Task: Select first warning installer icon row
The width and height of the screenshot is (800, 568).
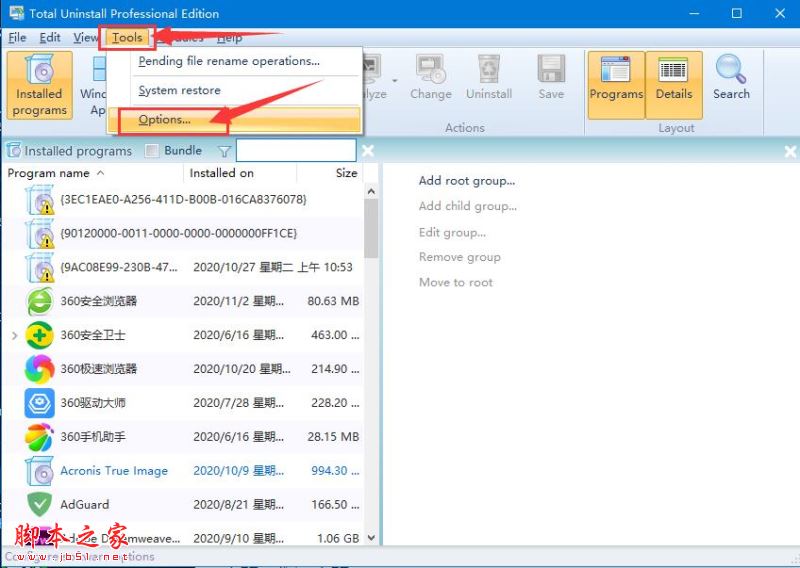Action: (x=39, y=200)
